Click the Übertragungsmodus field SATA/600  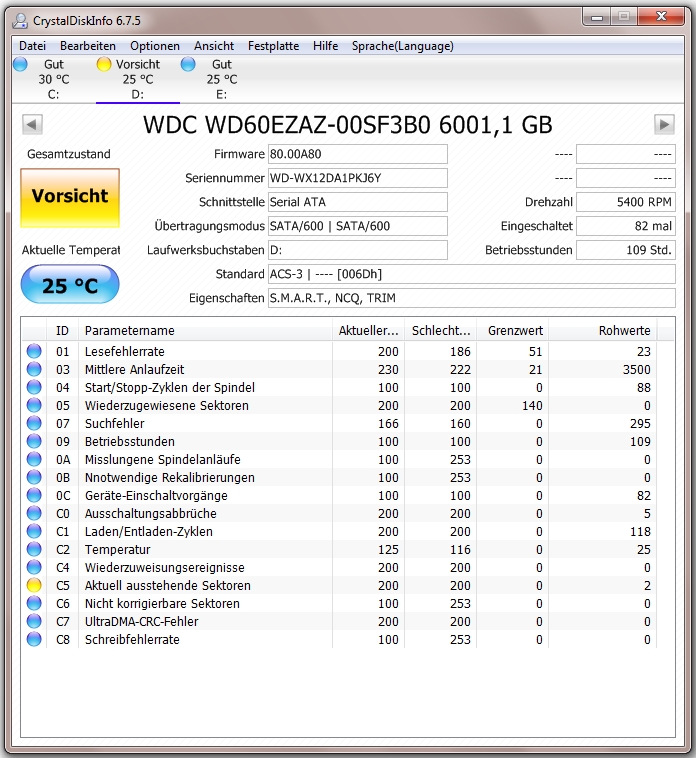pos(358,226)
